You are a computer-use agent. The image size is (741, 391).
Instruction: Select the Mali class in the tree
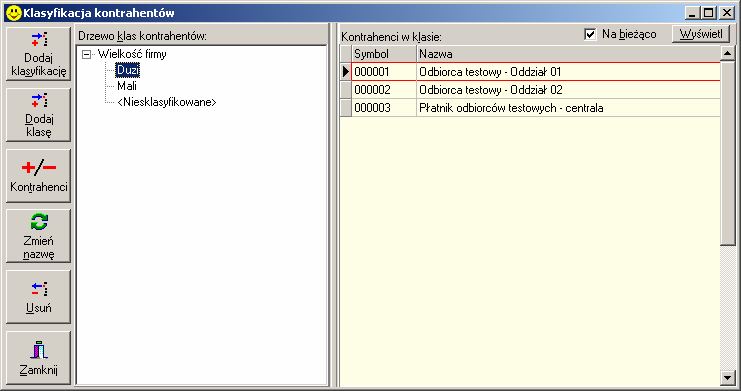click(127, 86)
